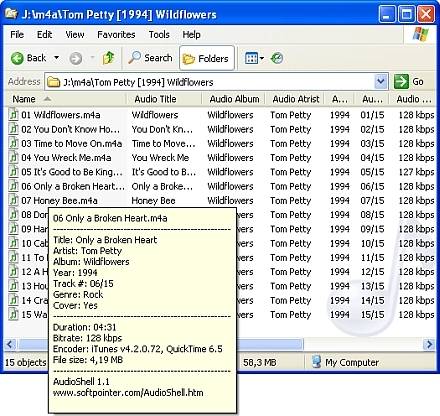Click the Go button
Screen dimensions: 440x416
(x=409, y=82)
